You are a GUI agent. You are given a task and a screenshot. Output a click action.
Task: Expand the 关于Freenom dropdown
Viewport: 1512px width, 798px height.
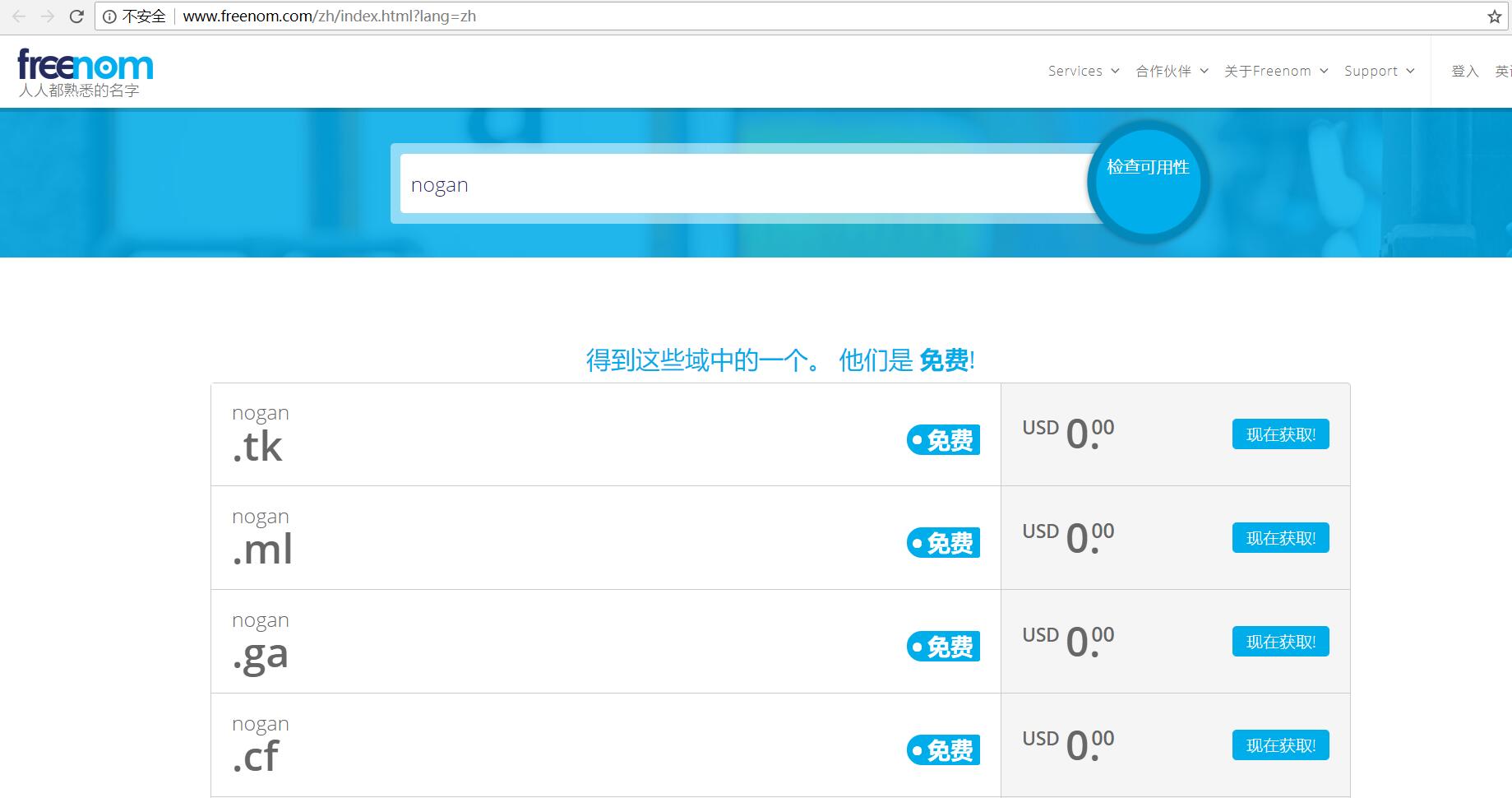point(1275,72)
